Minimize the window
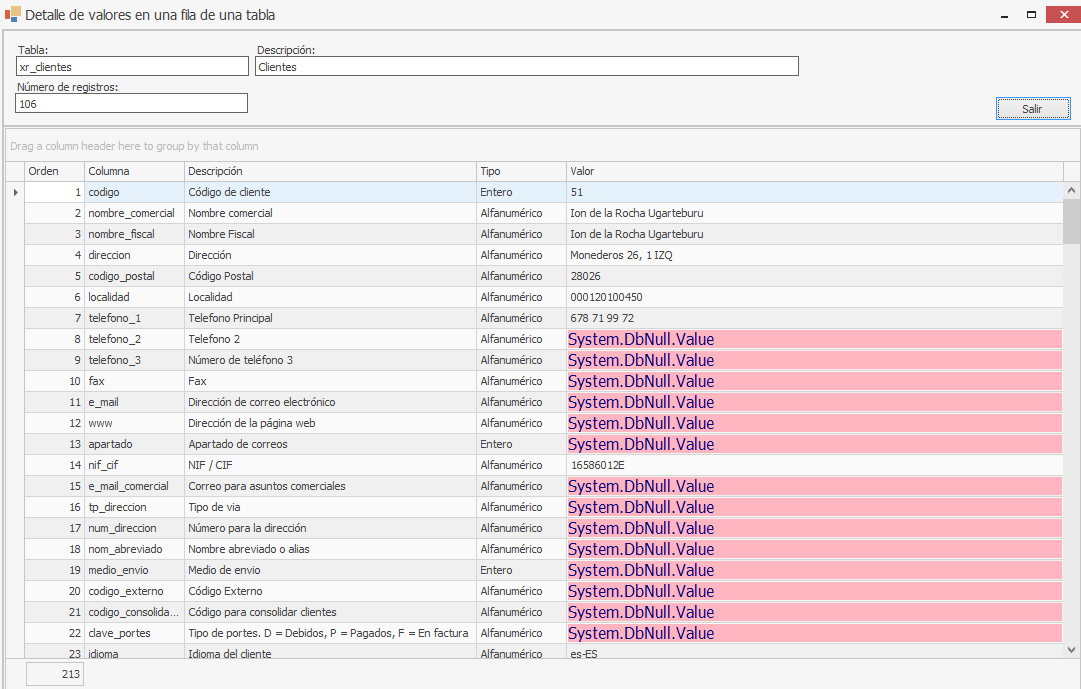 (1004, 15)
